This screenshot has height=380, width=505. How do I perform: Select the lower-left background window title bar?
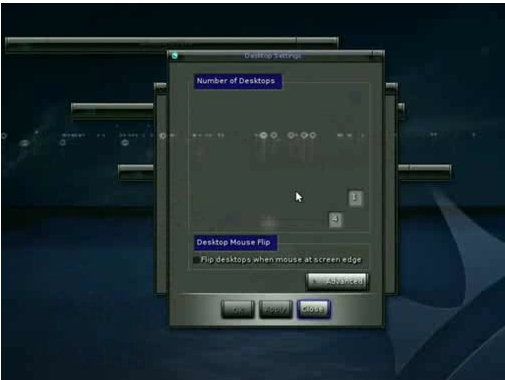pos(136,168)
